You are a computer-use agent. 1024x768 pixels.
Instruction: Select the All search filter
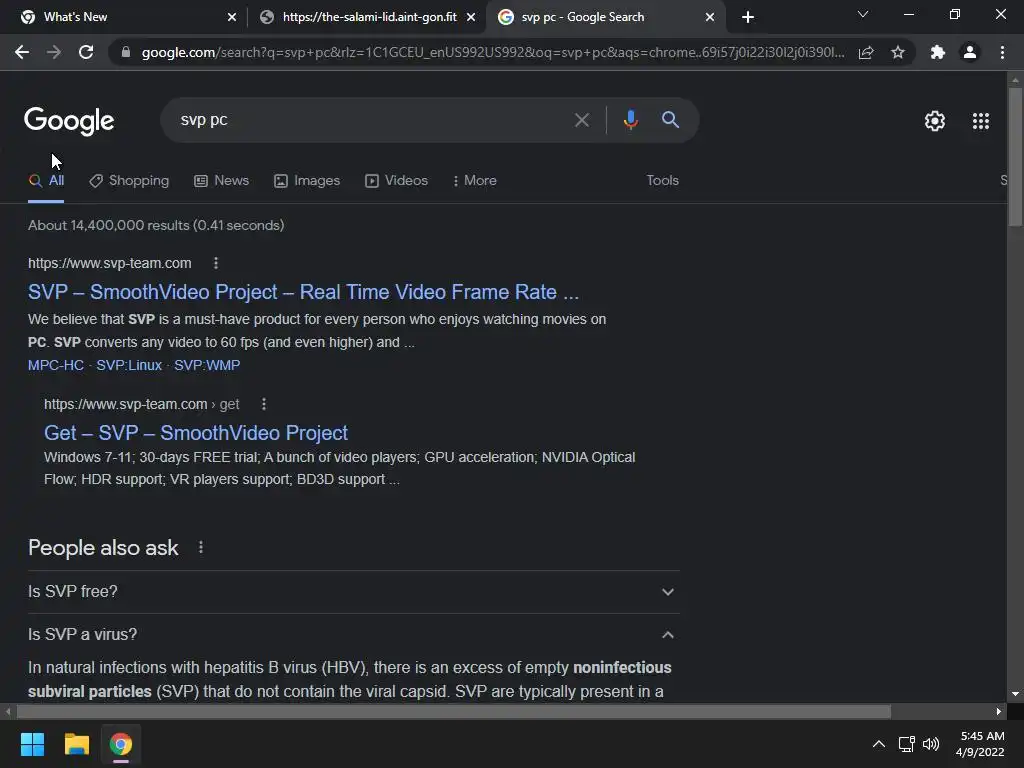46,181
